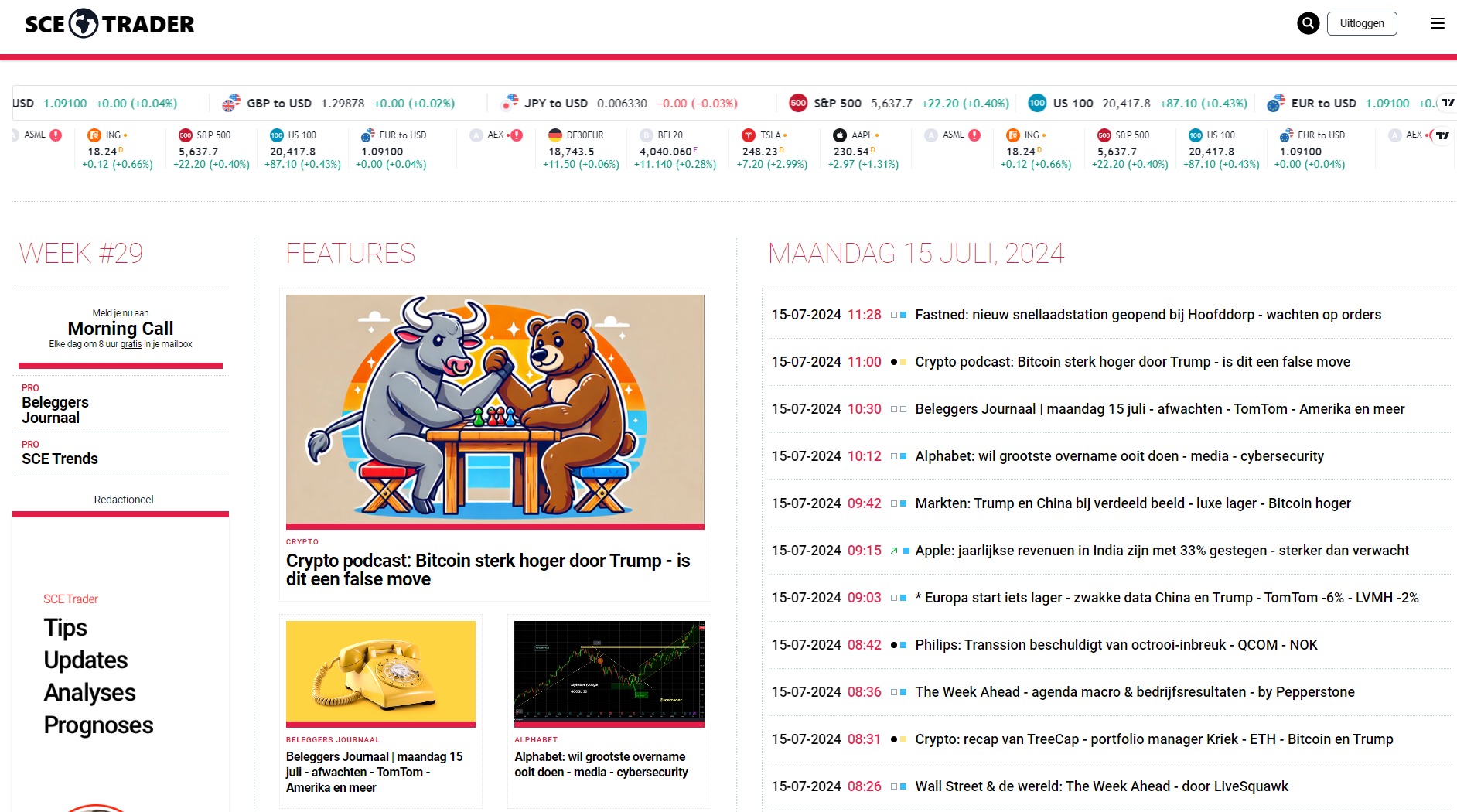Open Fastned snellaadstation news headline

pyautogui.click(x=1148, y=315)
